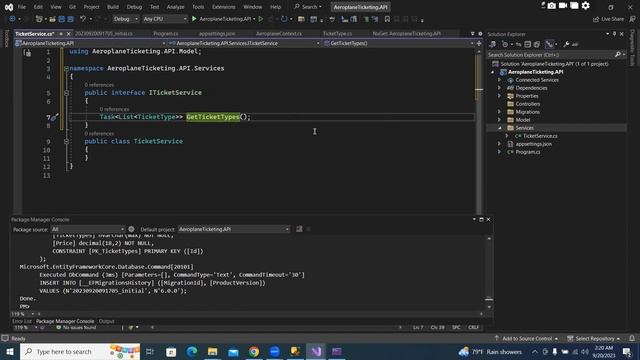Switch to the Error List tab

[x=22, y=321]
